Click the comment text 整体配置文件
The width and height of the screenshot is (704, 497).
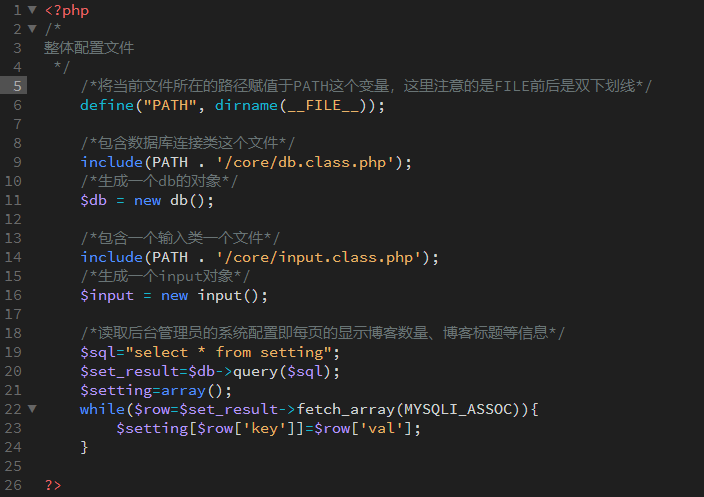(x=89, y=48)
